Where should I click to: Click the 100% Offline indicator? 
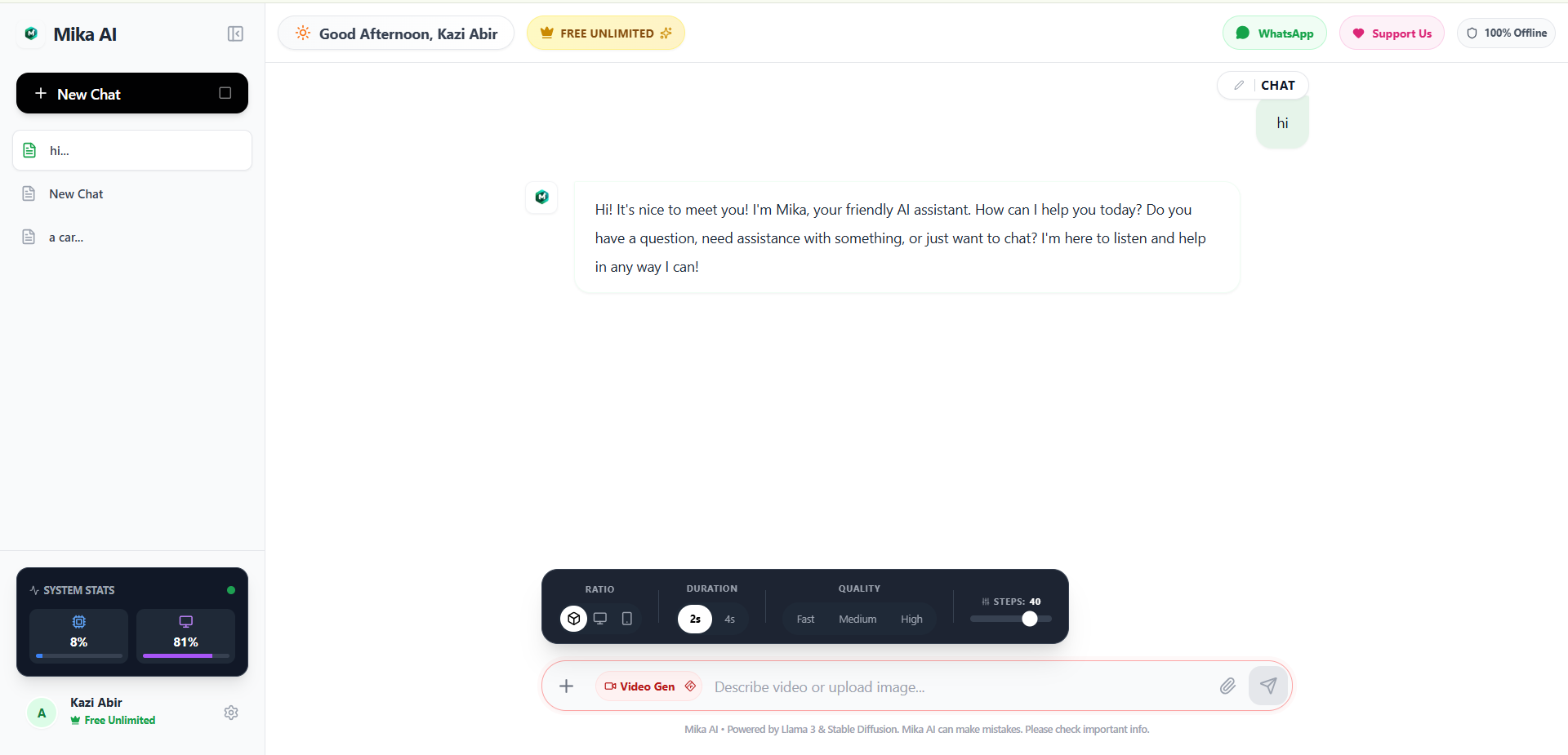(1506, 33)
